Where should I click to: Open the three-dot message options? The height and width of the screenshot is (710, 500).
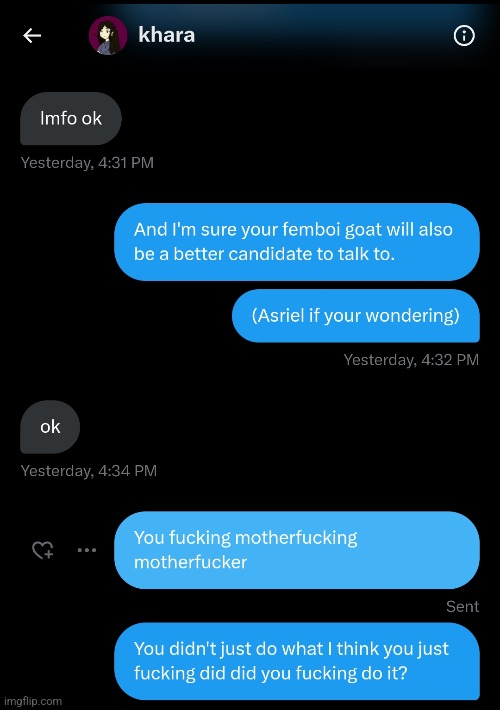tap(87, 550)
